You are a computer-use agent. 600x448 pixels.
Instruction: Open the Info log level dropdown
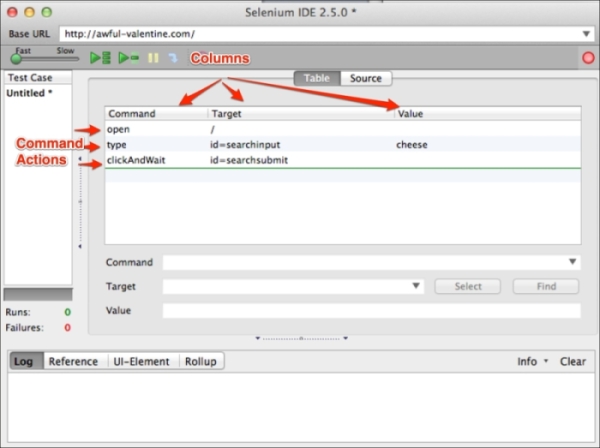point(533,361)
